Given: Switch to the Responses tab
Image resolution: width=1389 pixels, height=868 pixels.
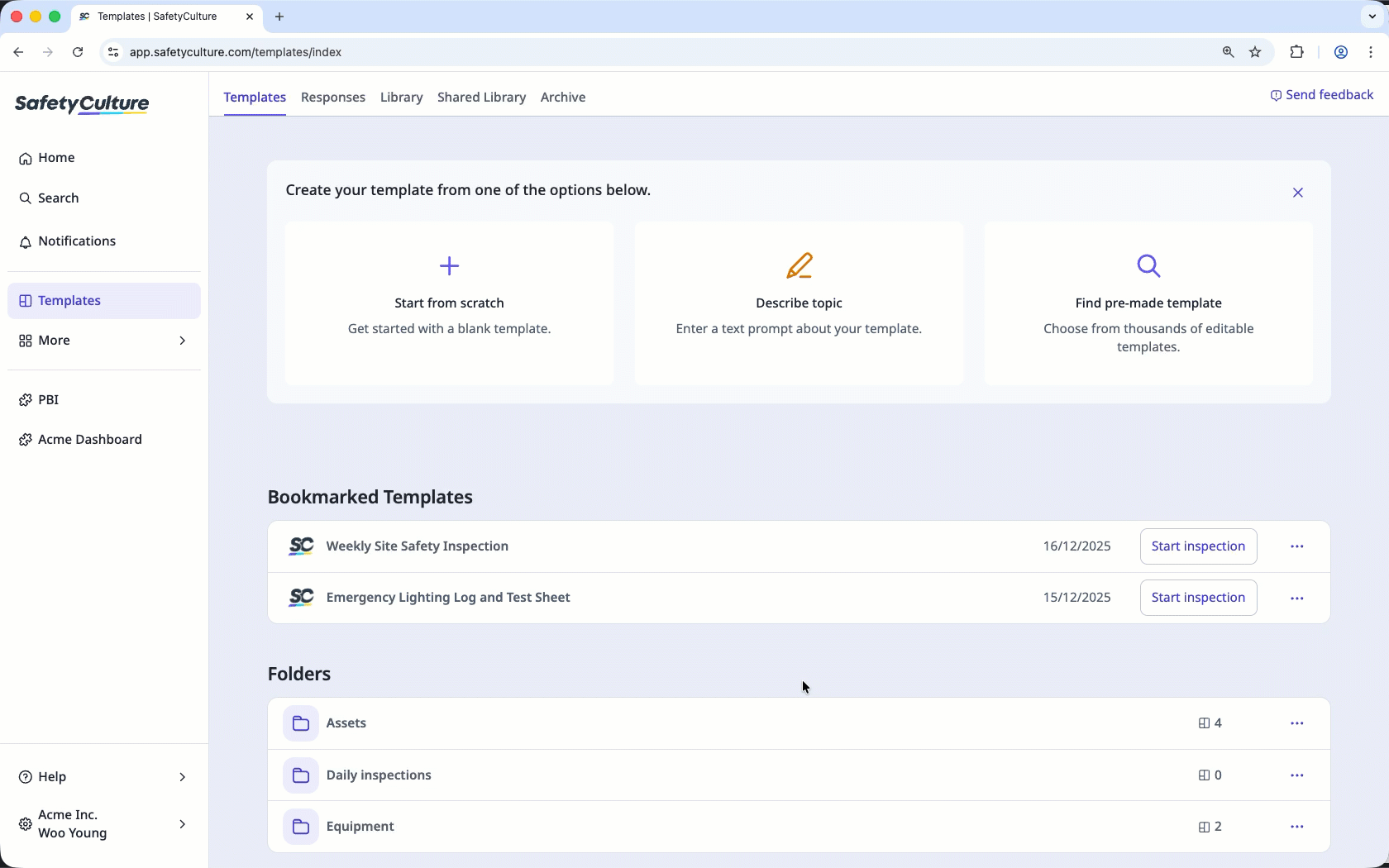Looking at the screenshot, I should [x=333, y=98].
